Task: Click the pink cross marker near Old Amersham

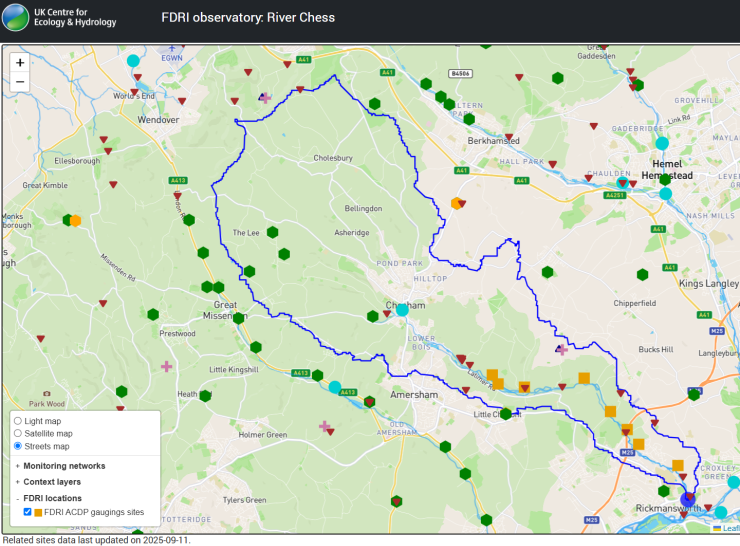Action: click(x=324, y=426)
